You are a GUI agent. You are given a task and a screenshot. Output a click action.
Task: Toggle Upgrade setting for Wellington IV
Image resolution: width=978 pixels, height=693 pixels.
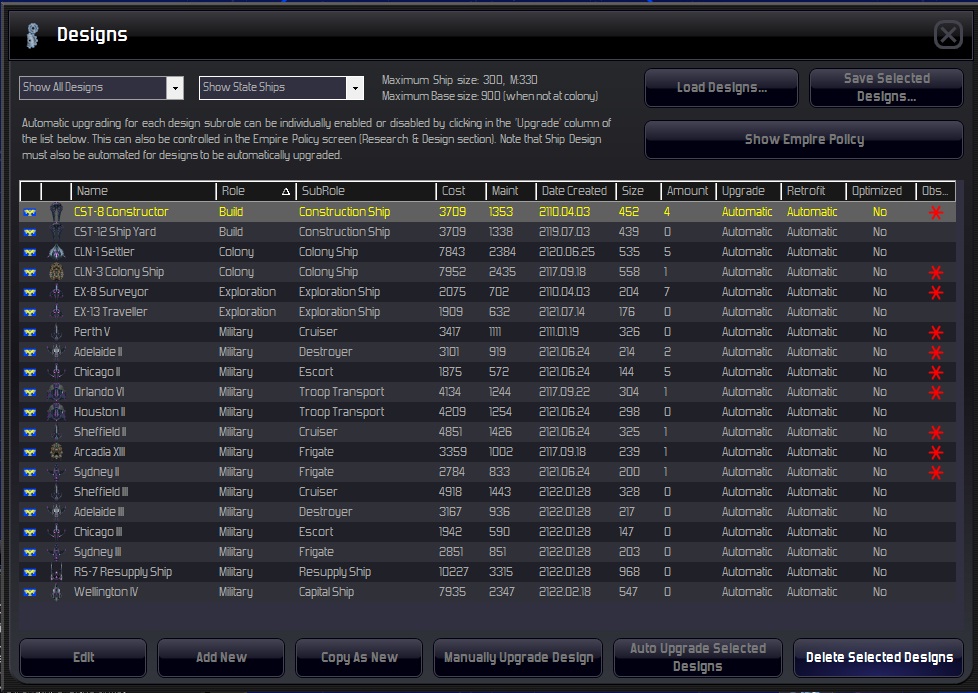(747, 592)
